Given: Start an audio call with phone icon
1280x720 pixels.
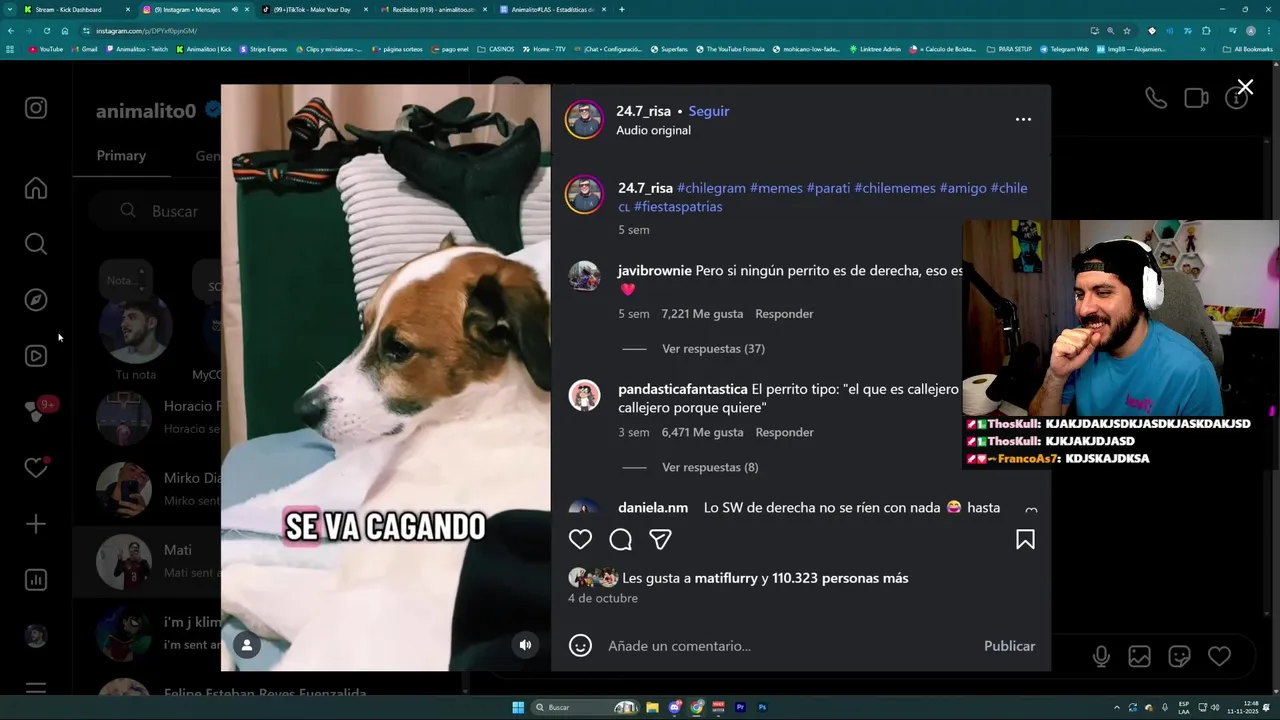Looking at the screenshot, I should pos(1156,98).
